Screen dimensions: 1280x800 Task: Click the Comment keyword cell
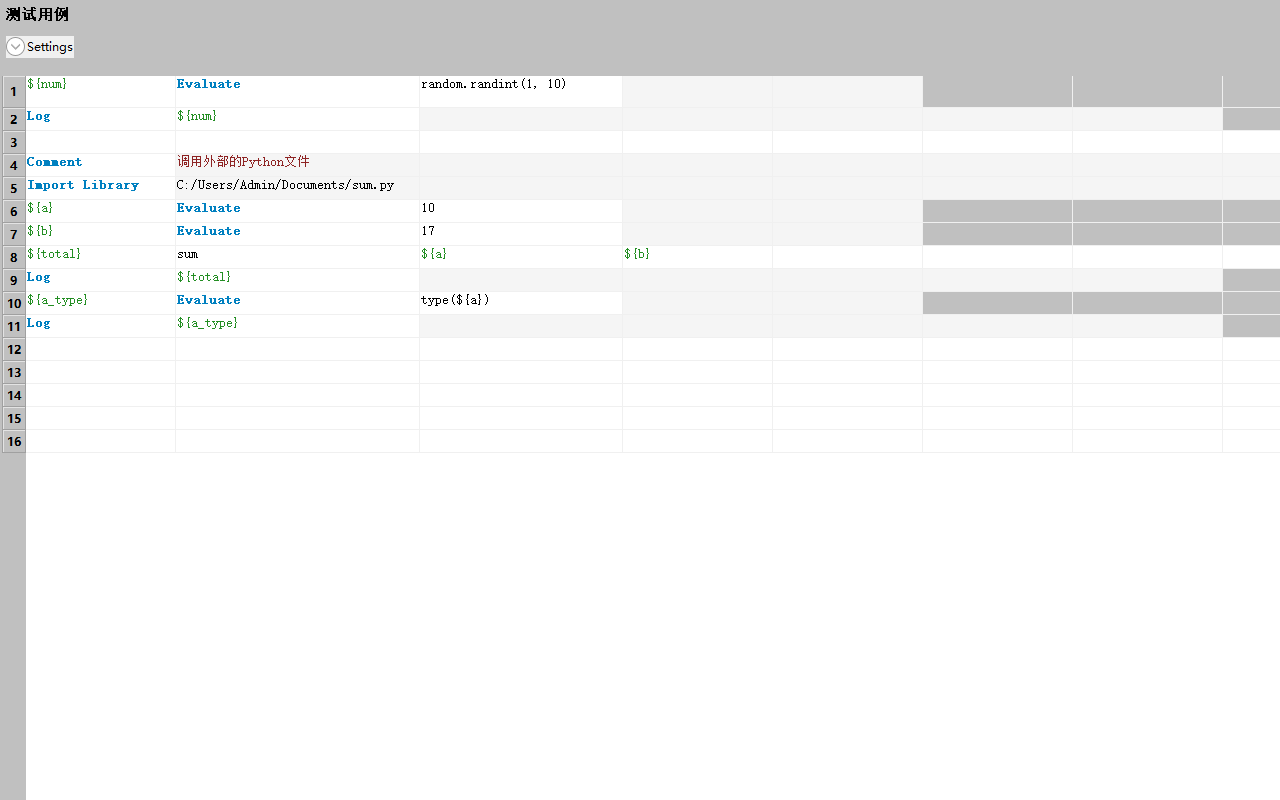[100, 165]
